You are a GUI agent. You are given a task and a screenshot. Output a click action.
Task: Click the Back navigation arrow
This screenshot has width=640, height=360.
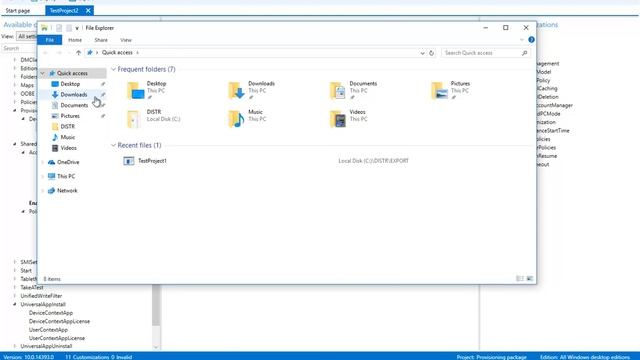(x=46, y=53)
